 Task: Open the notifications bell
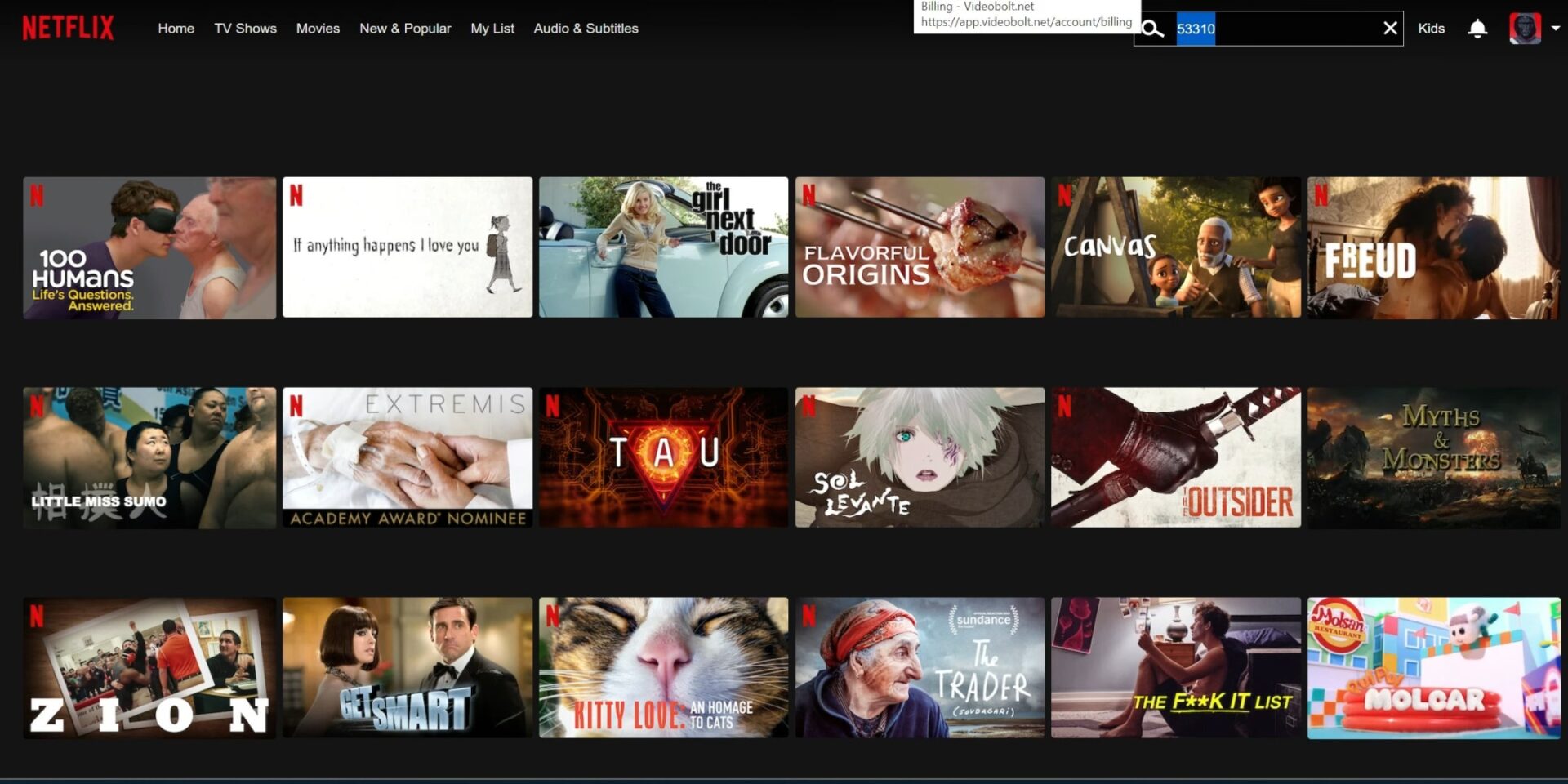(x=1477, y=28)
